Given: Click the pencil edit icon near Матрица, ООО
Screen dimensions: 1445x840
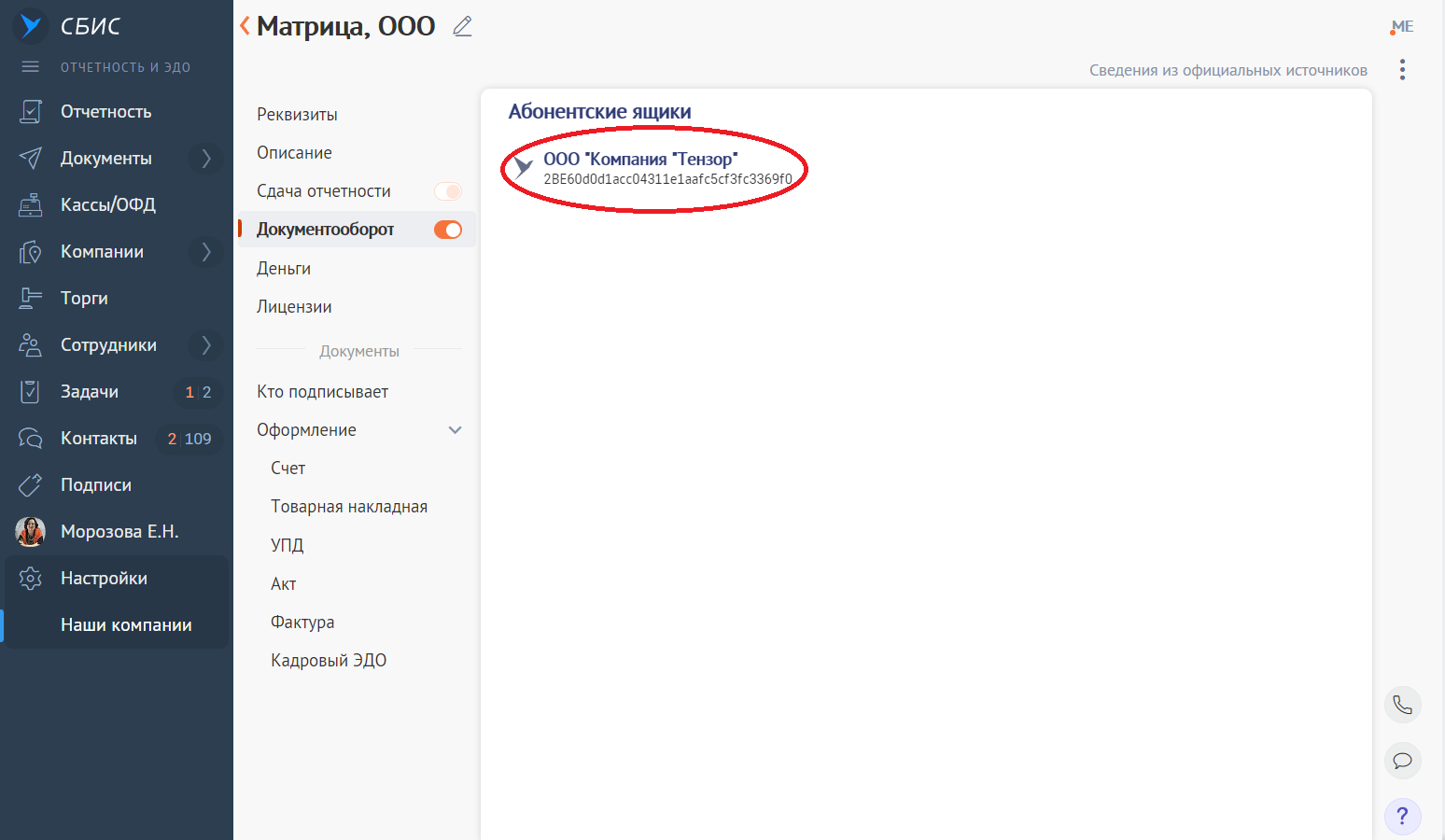Looking at the screenshot, I should click(462, 26).
